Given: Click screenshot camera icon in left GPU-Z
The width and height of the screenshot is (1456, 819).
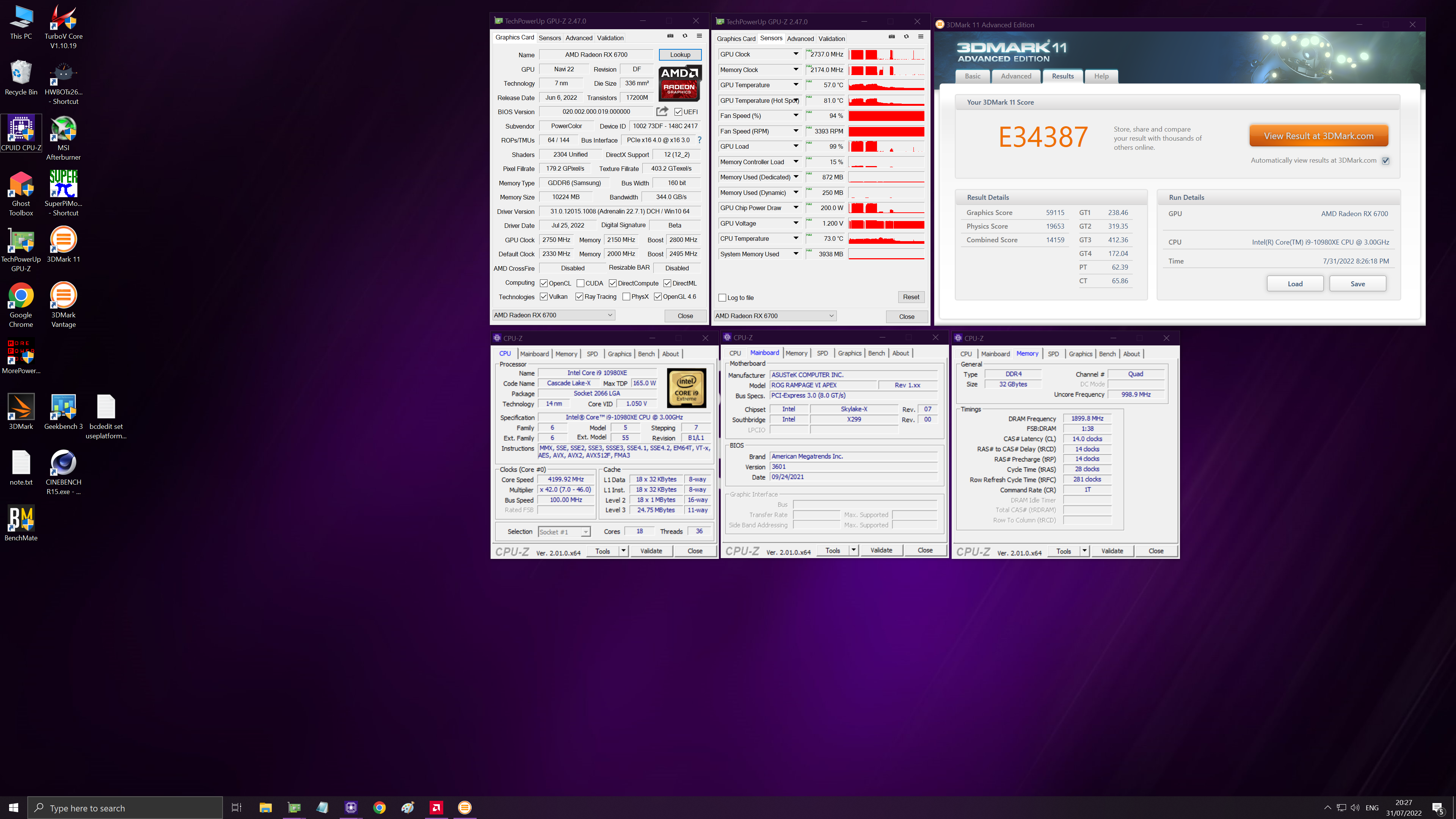Looking at the screenshot, I should [x=670, y=36].
